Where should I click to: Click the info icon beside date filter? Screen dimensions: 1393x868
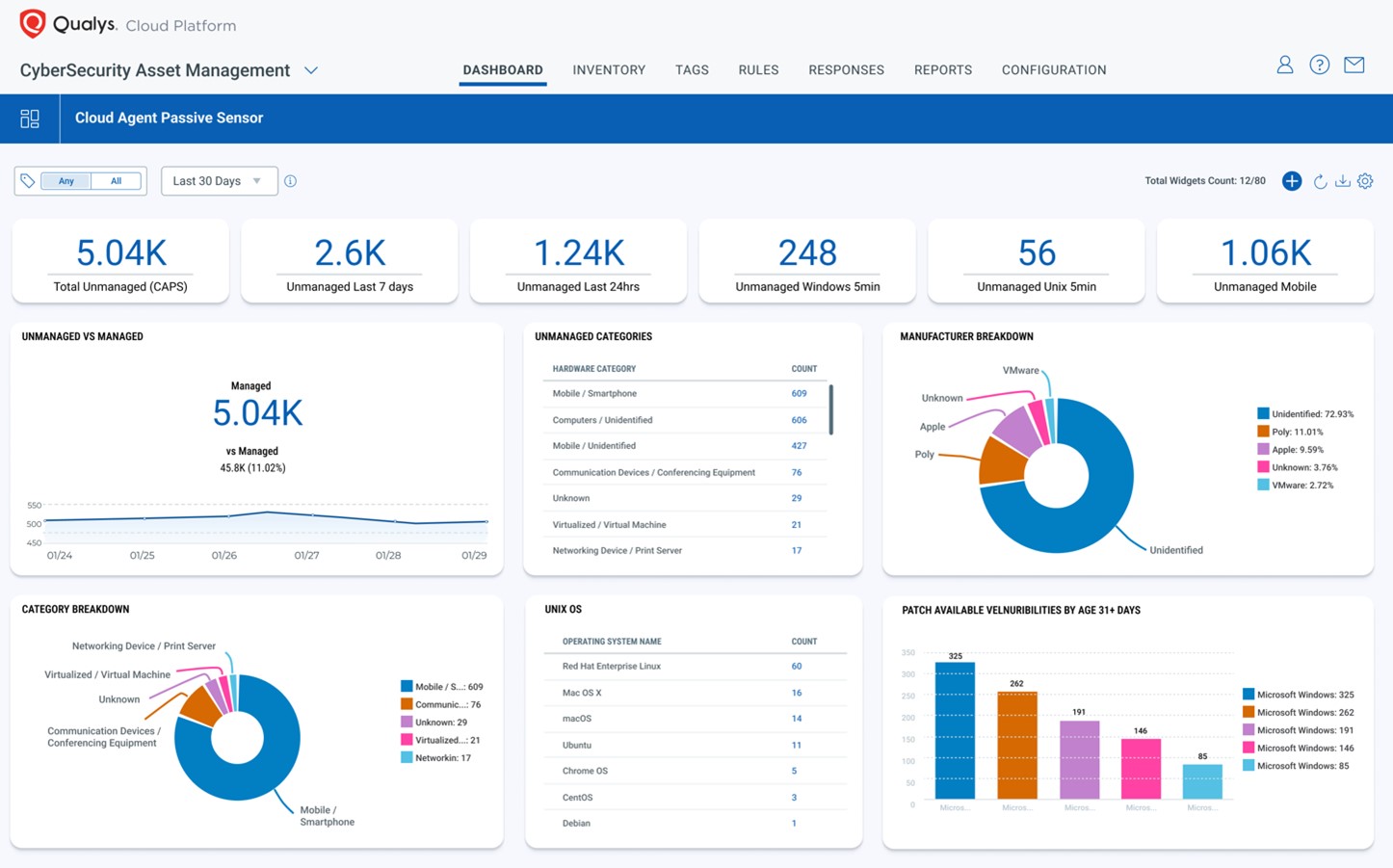290,180
